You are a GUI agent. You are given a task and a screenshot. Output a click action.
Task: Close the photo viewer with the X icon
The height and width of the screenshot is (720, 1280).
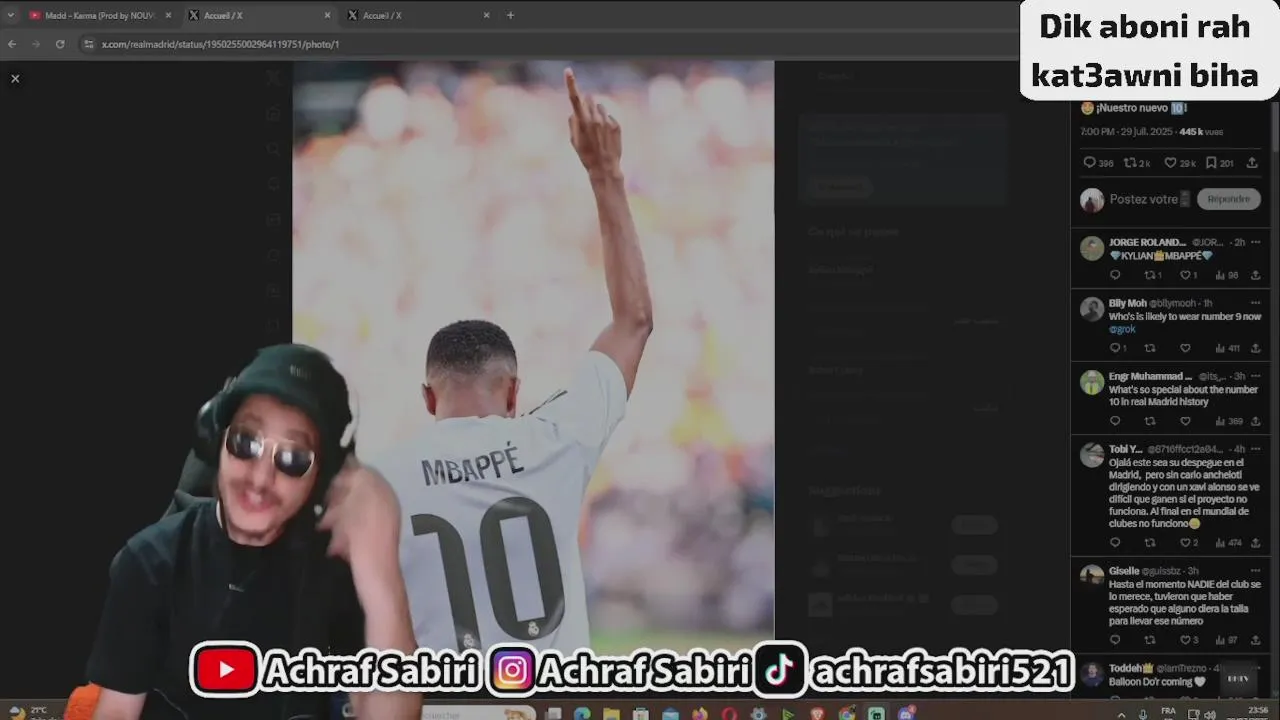click(15, 78)
